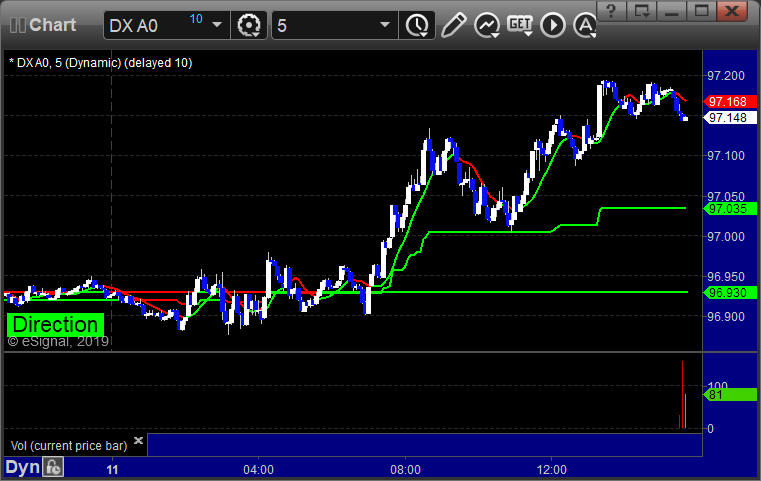Click the green 97.035 price tag
This screenshot has width=761, height=481.
[x=726, y=209]
